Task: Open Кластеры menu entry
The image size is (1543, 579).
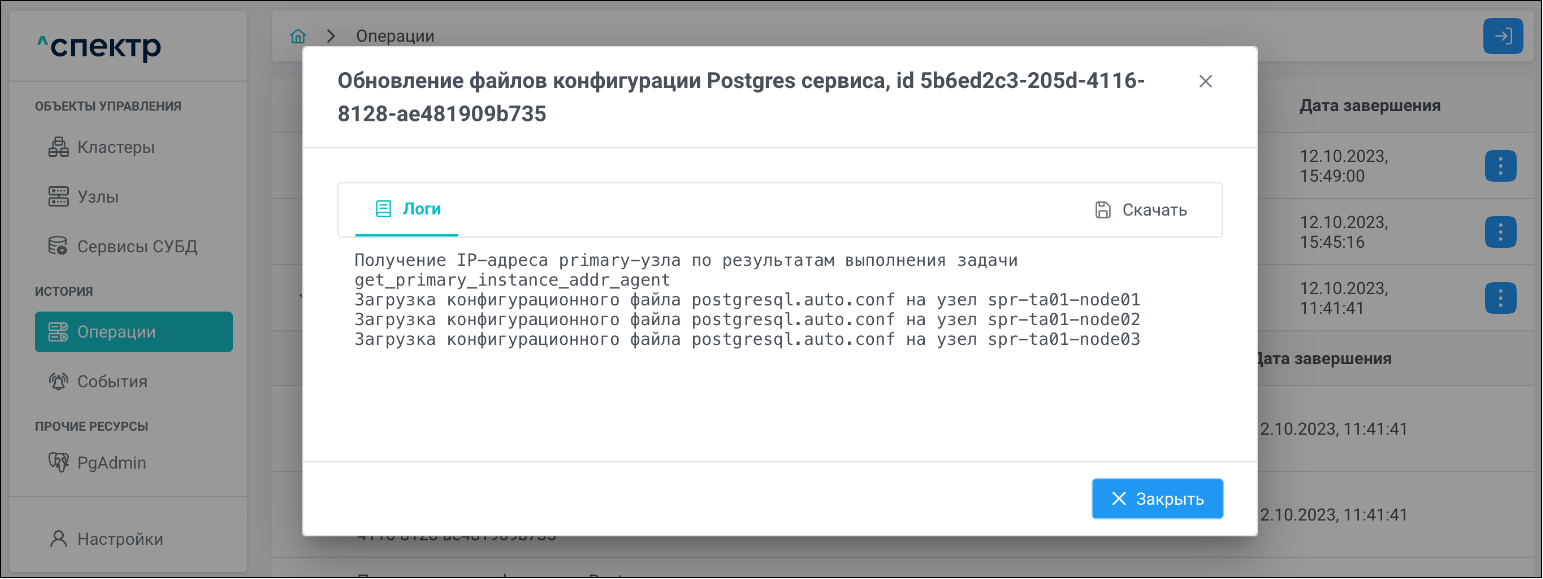Action: point(116,148)
